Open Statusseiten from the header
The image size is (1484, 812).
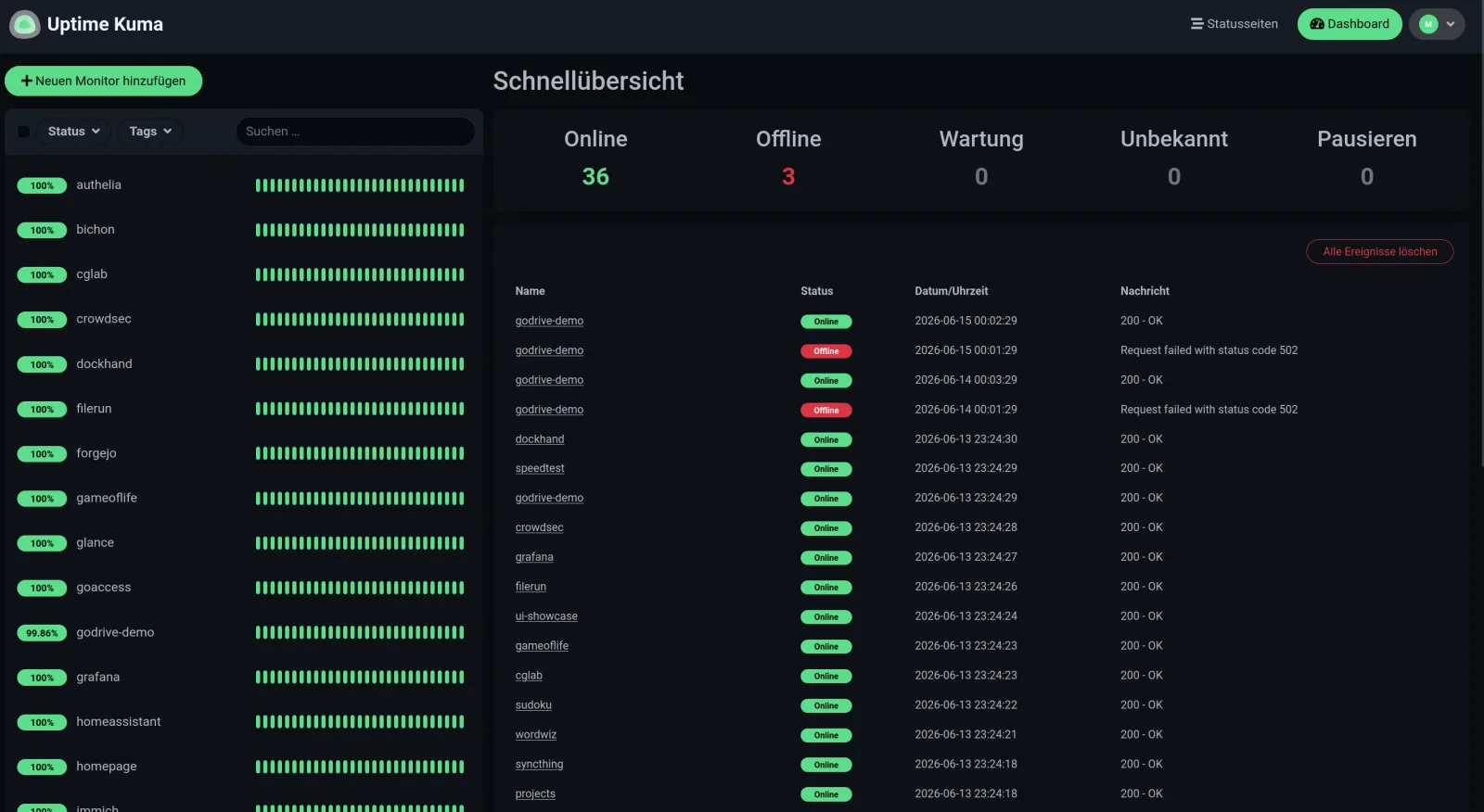tap(1235, 24)
